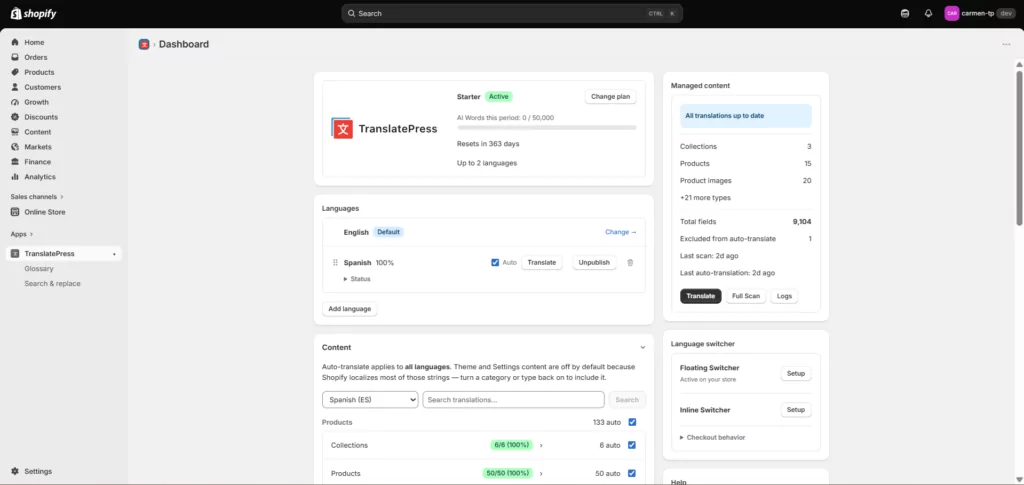Click the search magnifier icon
Viewport: 1024px width, 485px height.
[x=351, y=13]
